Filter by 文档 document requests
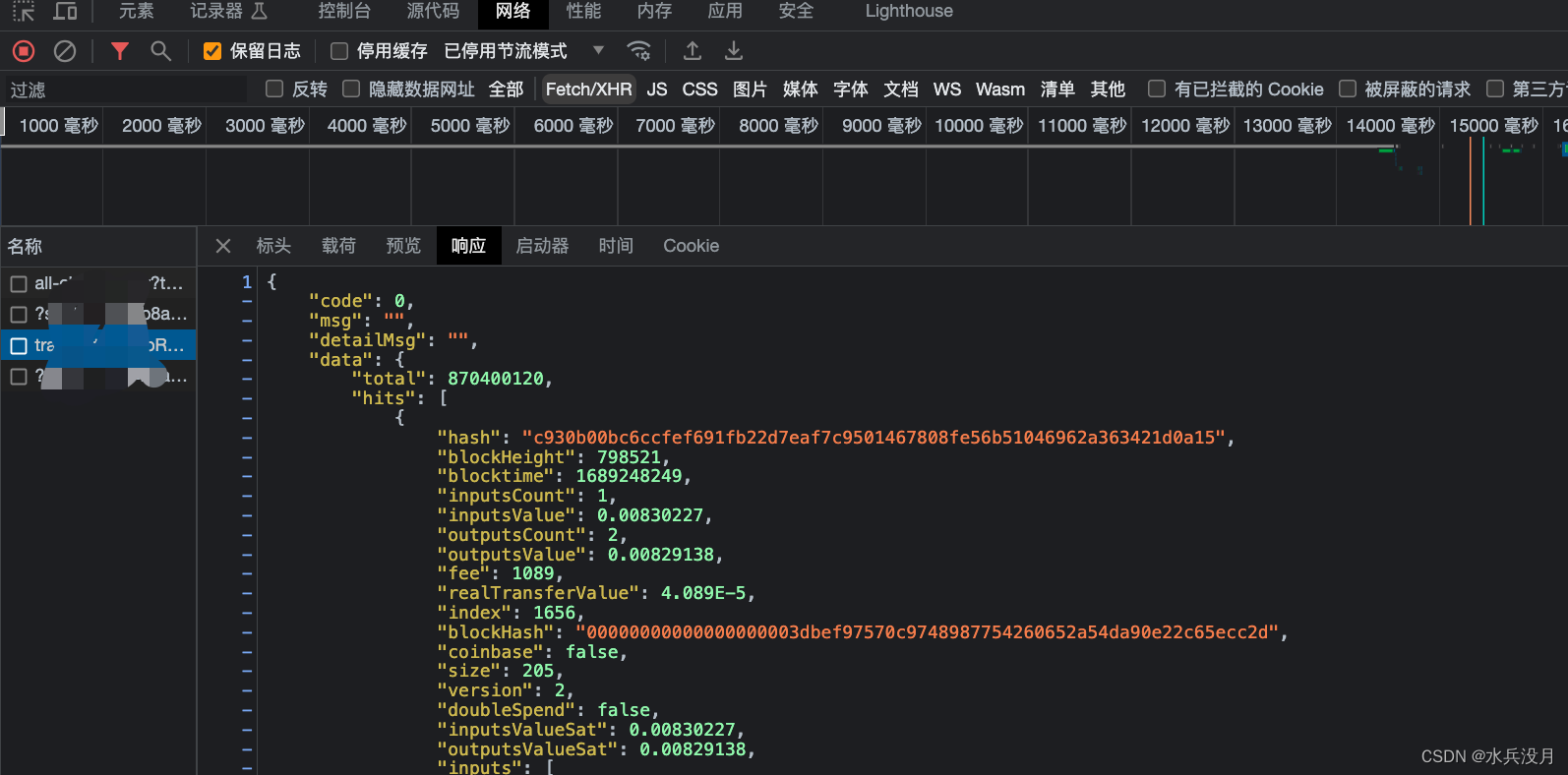The image size is (1568, 775). click(x=900, y=89)
